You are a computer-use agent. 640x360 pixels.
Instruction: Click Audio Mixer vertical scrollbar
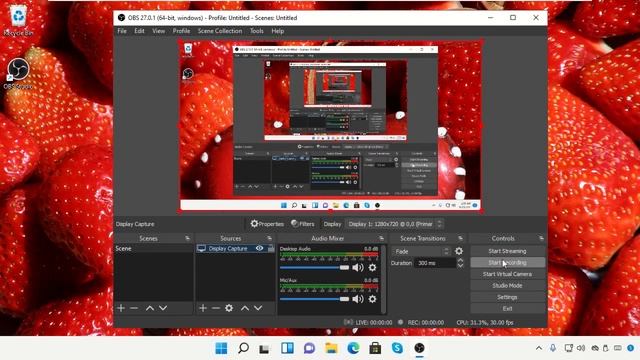(x=383, y=279)
